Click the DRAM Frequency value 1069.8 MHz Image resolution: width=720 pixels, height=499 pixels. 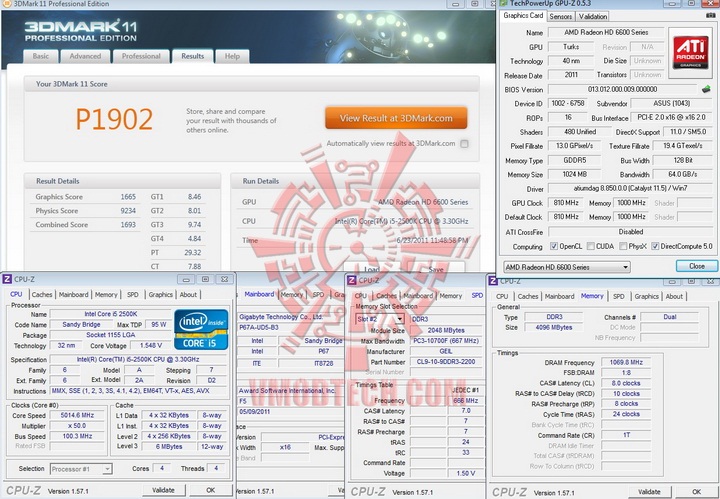(626, 362)
